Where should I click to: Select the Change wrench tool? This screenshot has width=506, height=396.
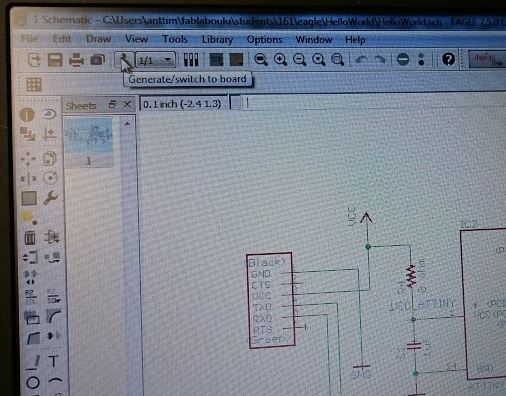(x=51, y=198)
